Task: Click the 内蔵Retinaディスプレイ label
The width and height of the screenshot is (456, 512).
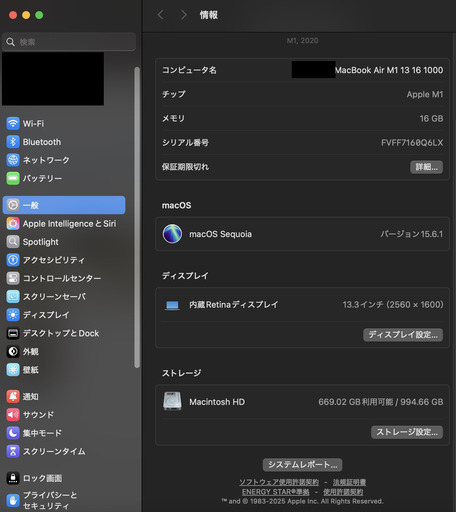Action: pyautogui.click(x=233, y=305)
